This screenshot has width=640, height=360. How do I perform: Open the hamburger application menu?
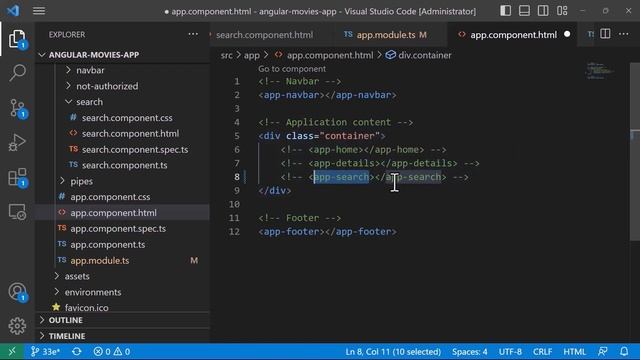[39, 11]
